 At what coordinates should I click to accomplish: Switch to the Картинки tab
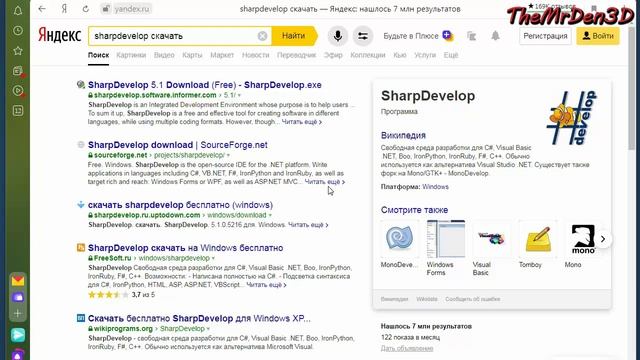[x=131, y=55]
